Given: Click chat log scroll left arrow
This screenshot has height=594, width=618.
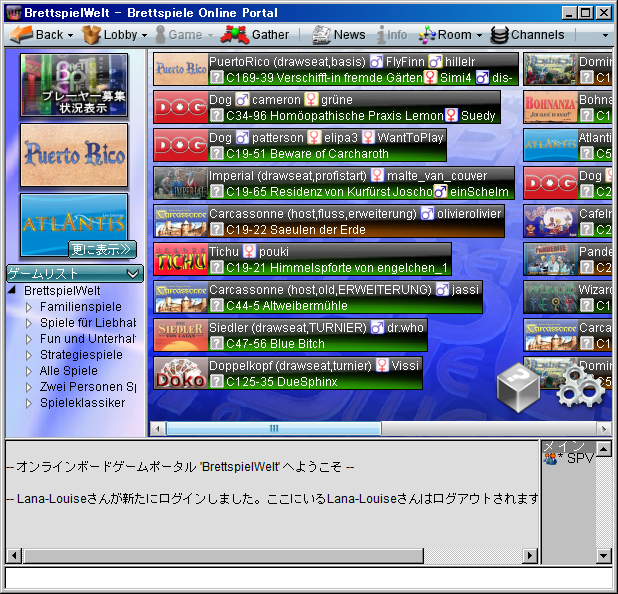Looking at the screenshot, I should click(14, 556).
